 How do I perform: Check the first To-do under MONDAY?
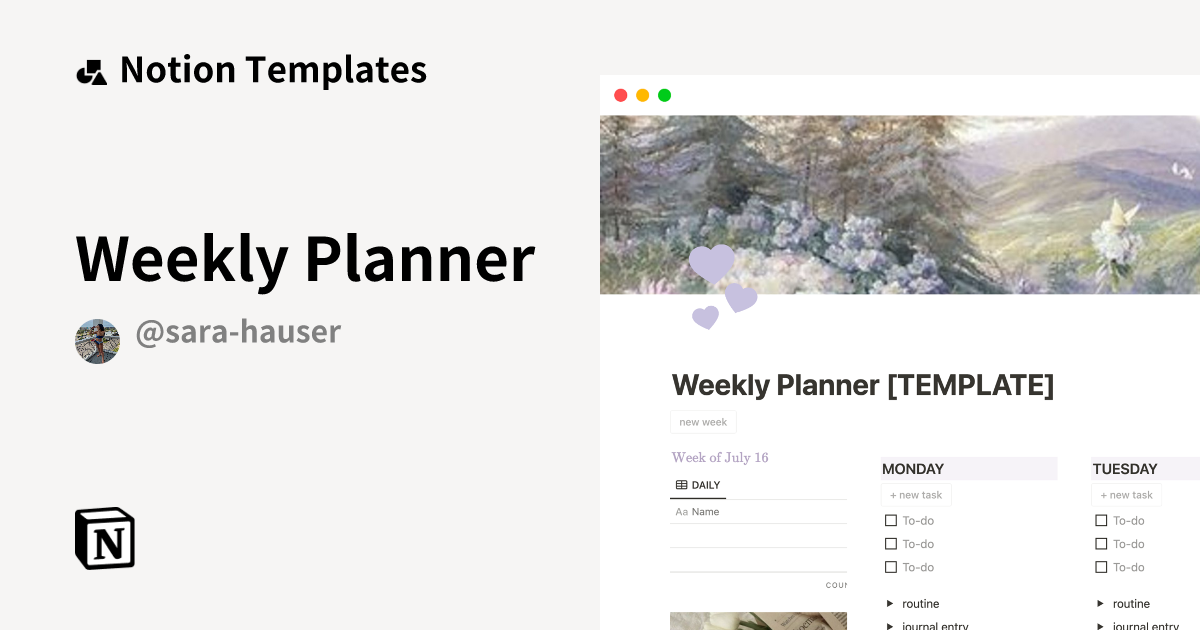(891, 520)
